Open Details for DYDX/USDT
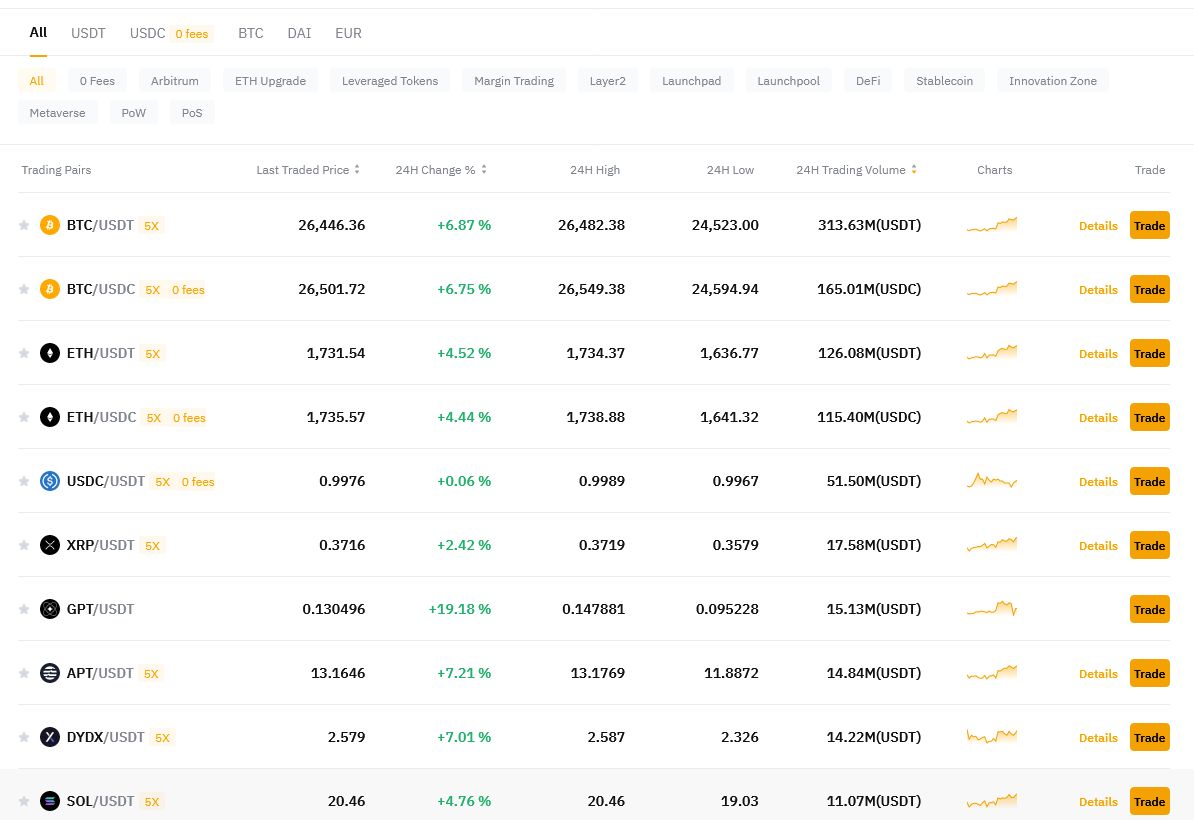This screenshot has height=820, width=1194. (1098, 738)
